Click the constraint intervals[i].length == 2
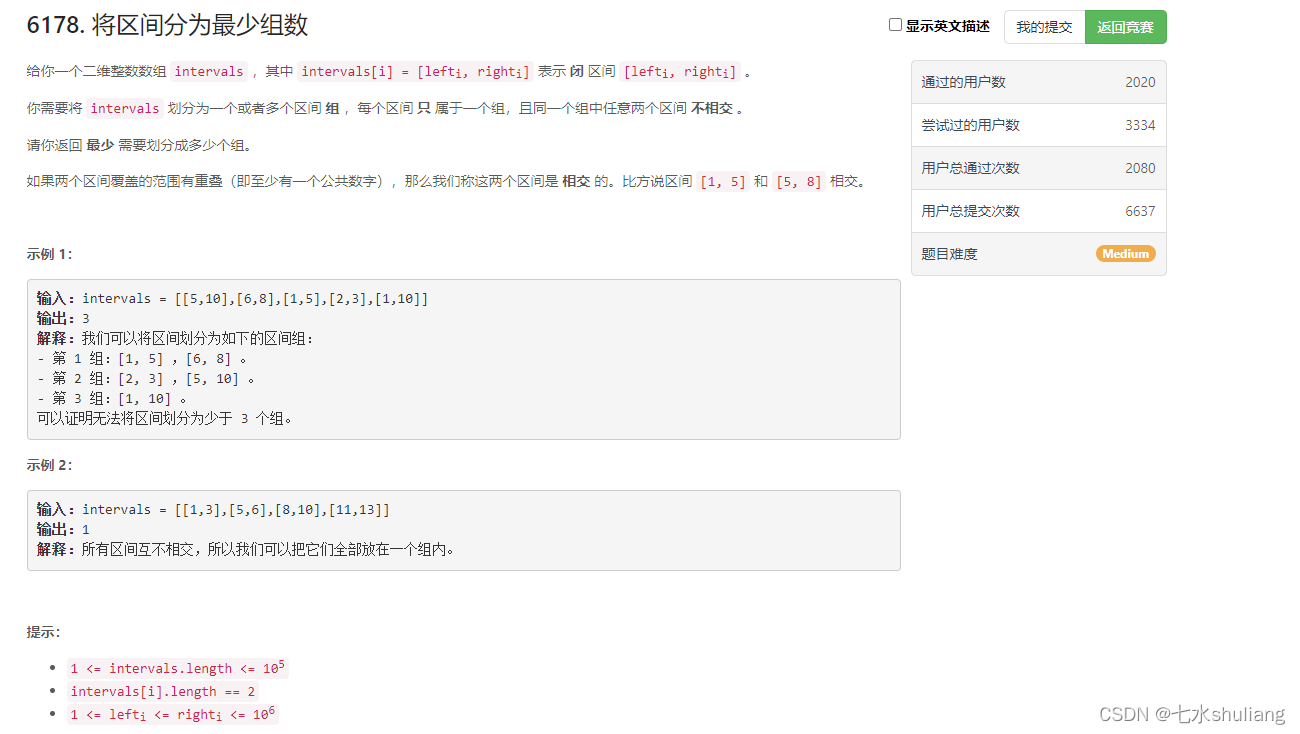The image size is (1300, 734). 163,691
